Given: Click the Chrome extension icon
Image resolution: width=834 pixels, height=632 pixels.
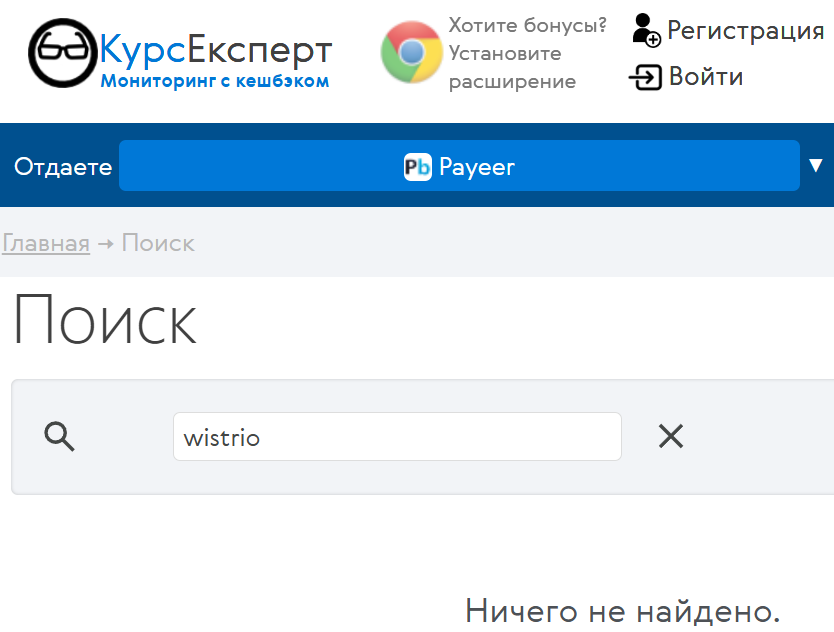Looking at the screenshot, I should click(x=412, y=52).
